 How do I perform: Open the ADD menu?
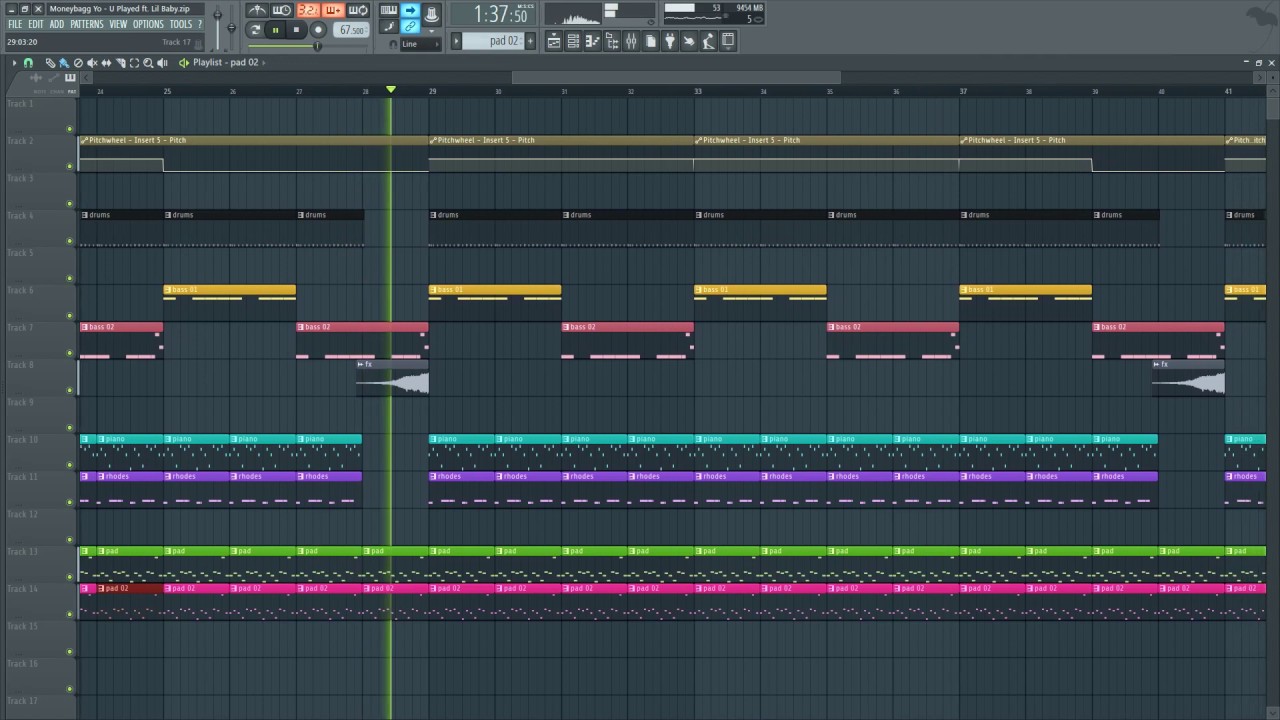[x=57, y=24]
